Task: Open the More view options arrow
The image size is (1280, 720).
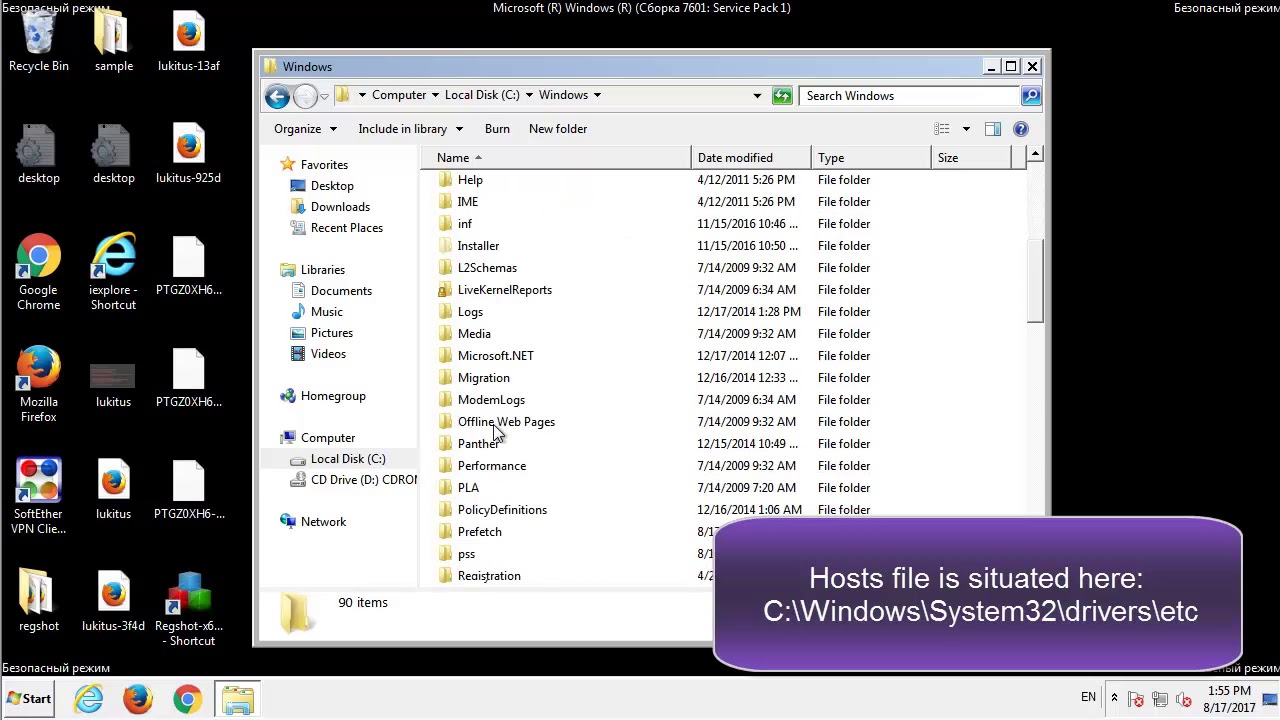Action: coord(966,129)
